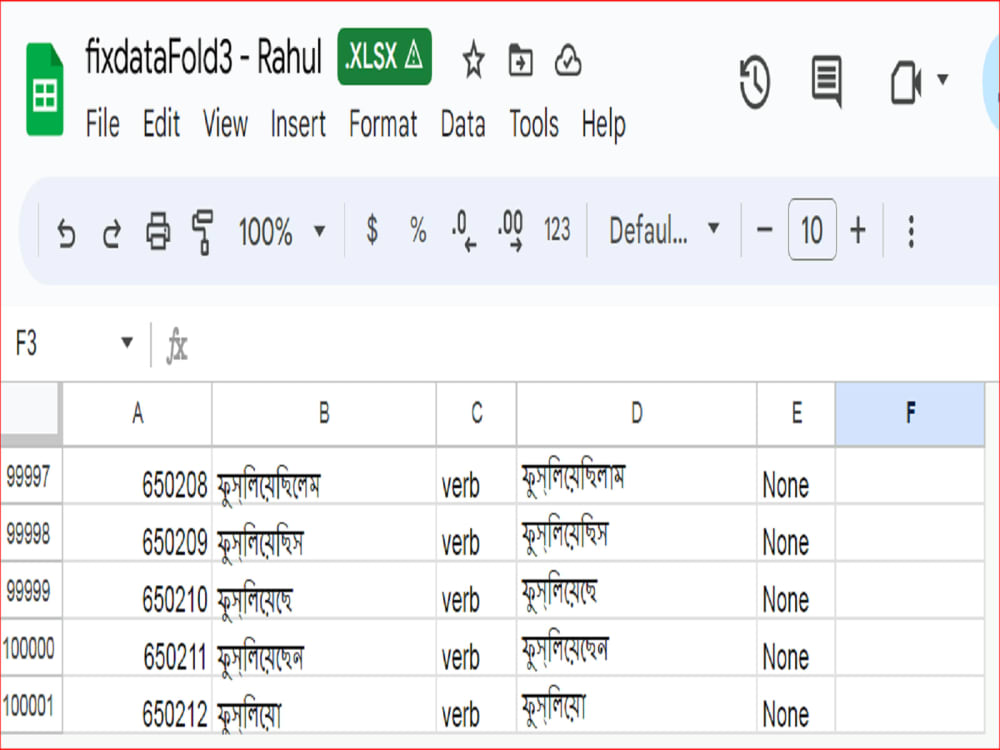
Task: Click empty F cell in row 99997
Action: pos(910,476)
